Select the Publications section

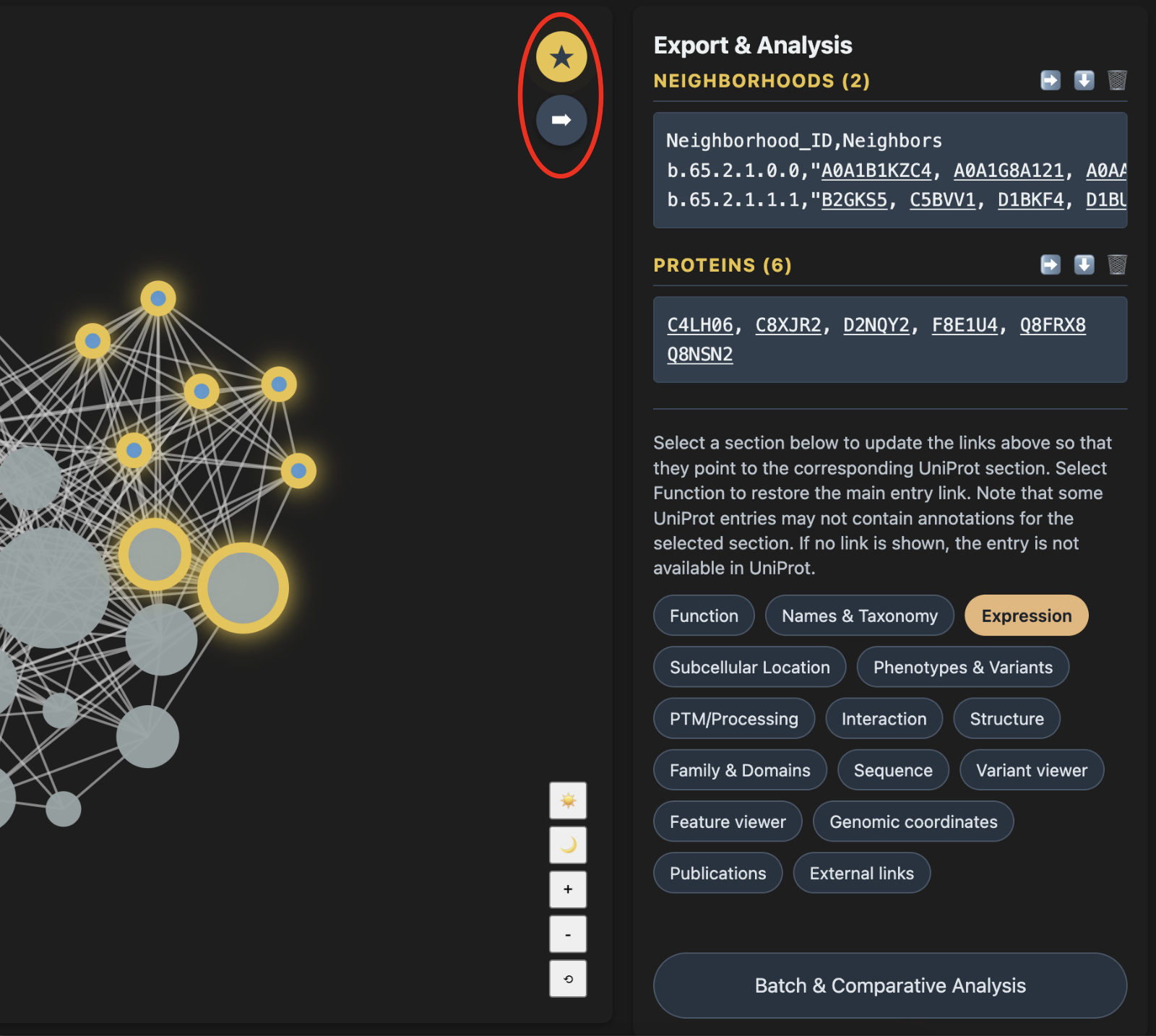tap(718, 873)
